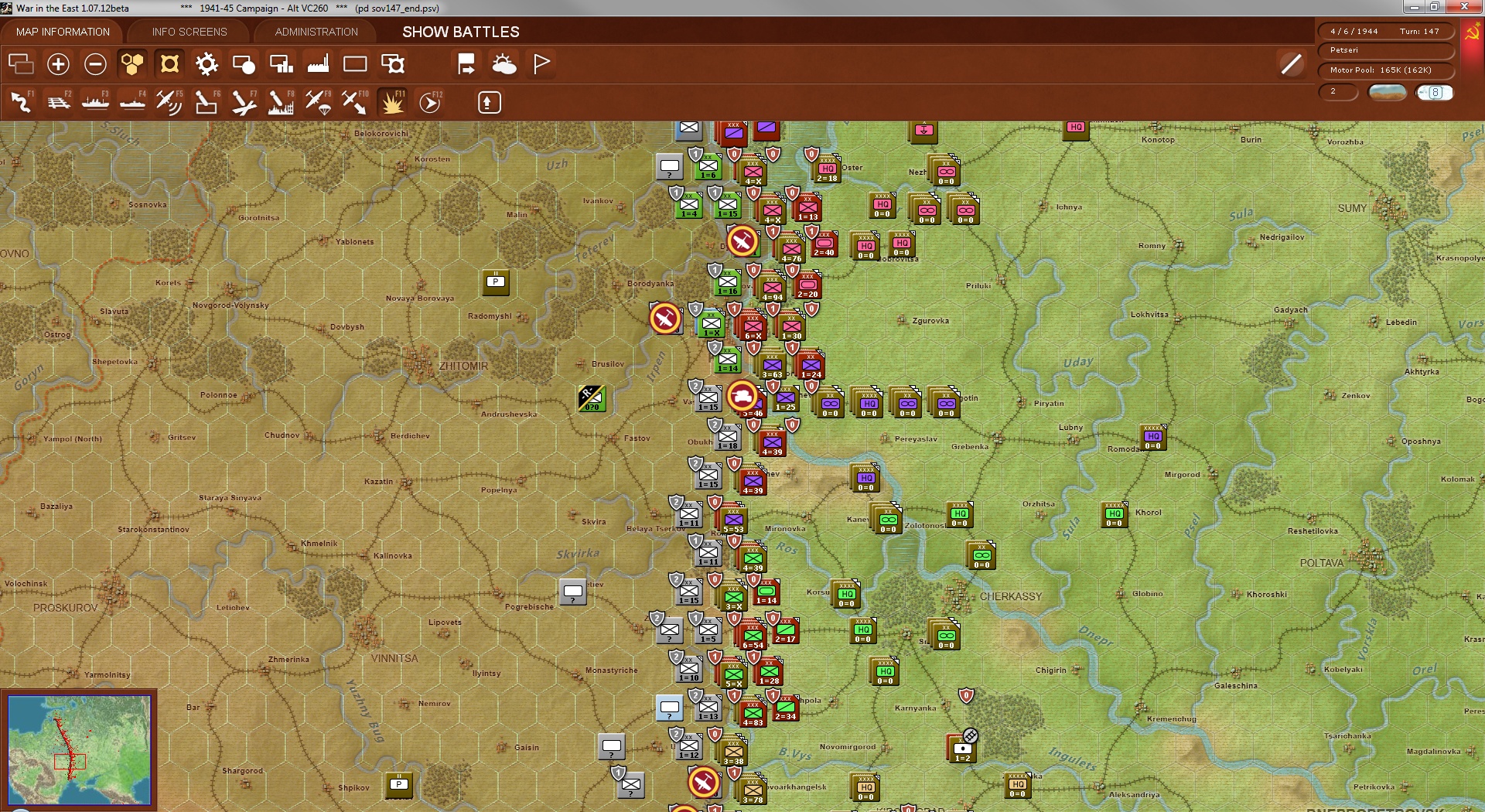1485x812 pixels.
Task: Click the overlapping windows icon
Action: click(21, 64)
